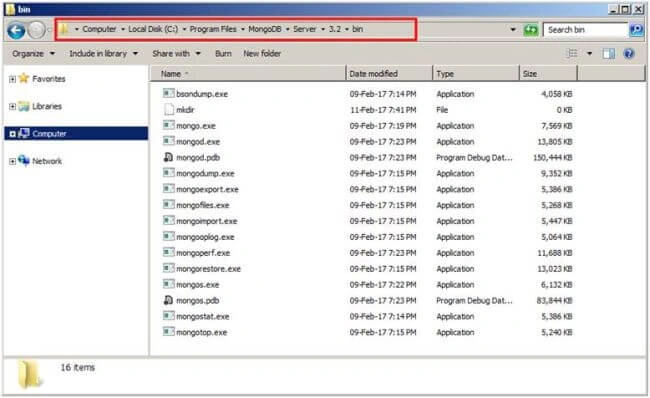The height and width of the screenshot is (398, 650).
Task: Click the mongodump.exe application icon
Action: (x=168, y=173)
